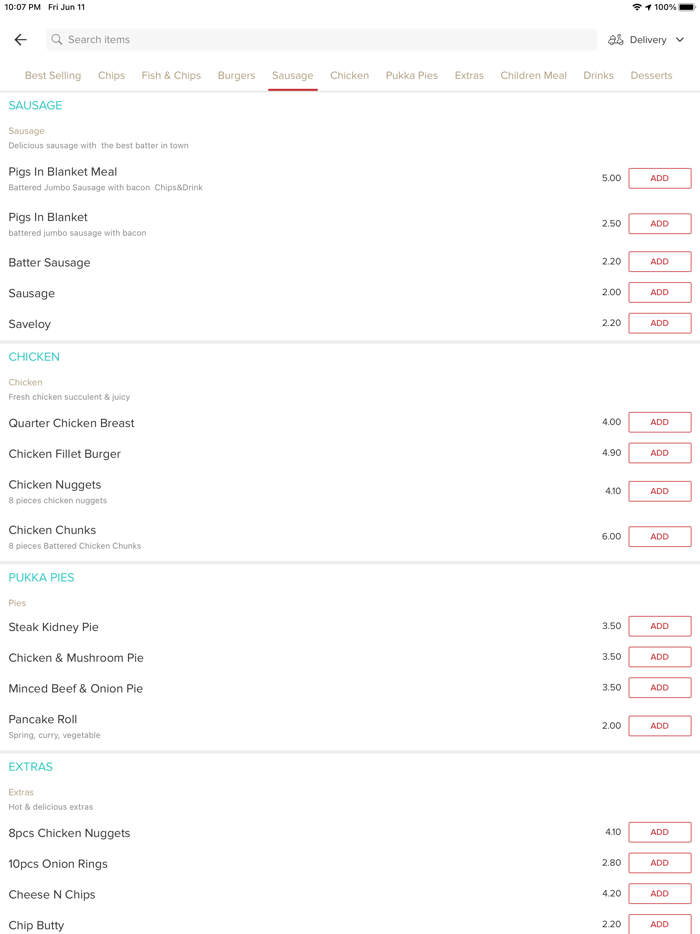
Task: Open the Fish & Chips tab
Action: 171,76
